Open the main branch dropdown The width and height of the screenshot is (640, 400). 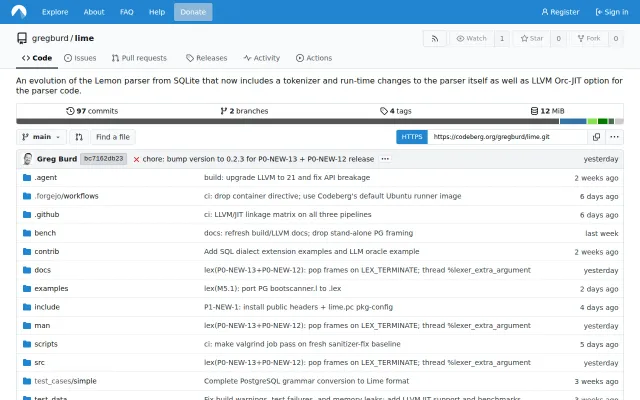(x=41, y=137)
